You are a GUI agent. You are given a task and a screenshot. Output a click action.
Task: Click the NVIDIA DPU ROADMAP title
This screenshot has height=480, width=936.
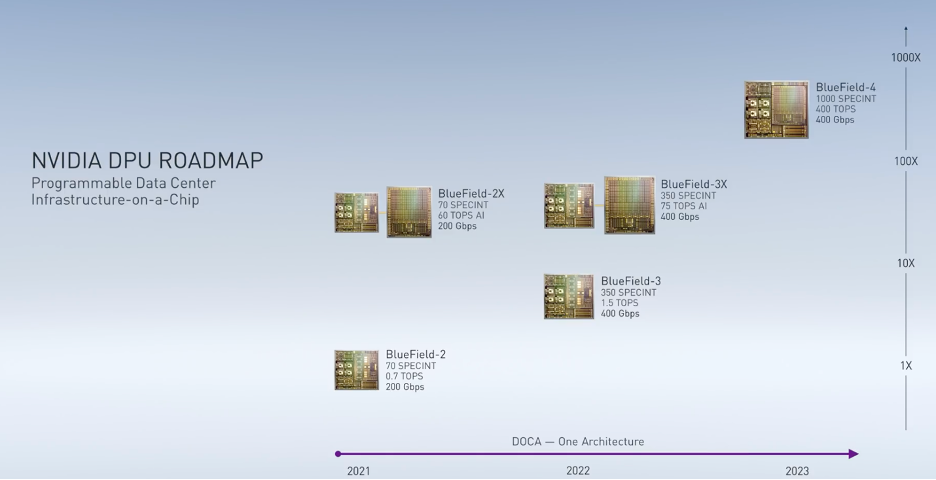point(147,161)
